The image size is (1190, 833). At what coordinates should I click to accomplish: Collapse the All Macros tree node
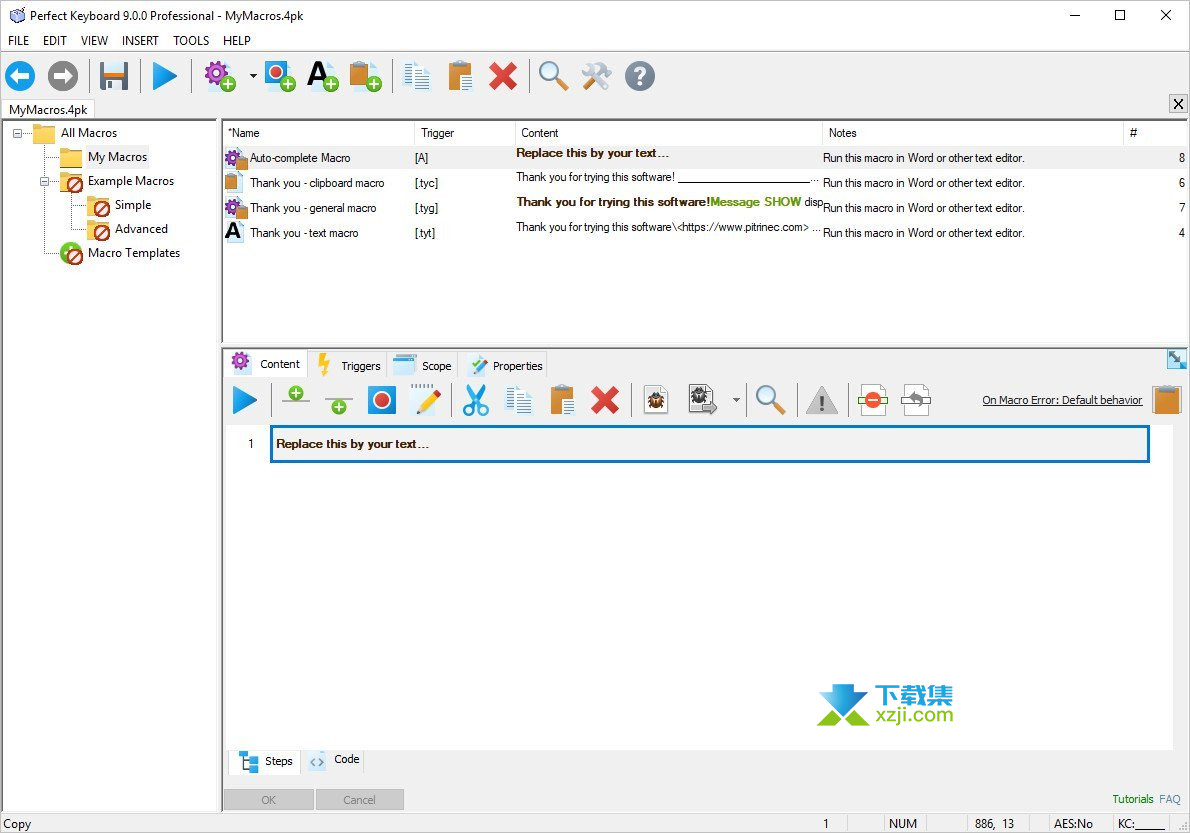click(x=17, y=133)
